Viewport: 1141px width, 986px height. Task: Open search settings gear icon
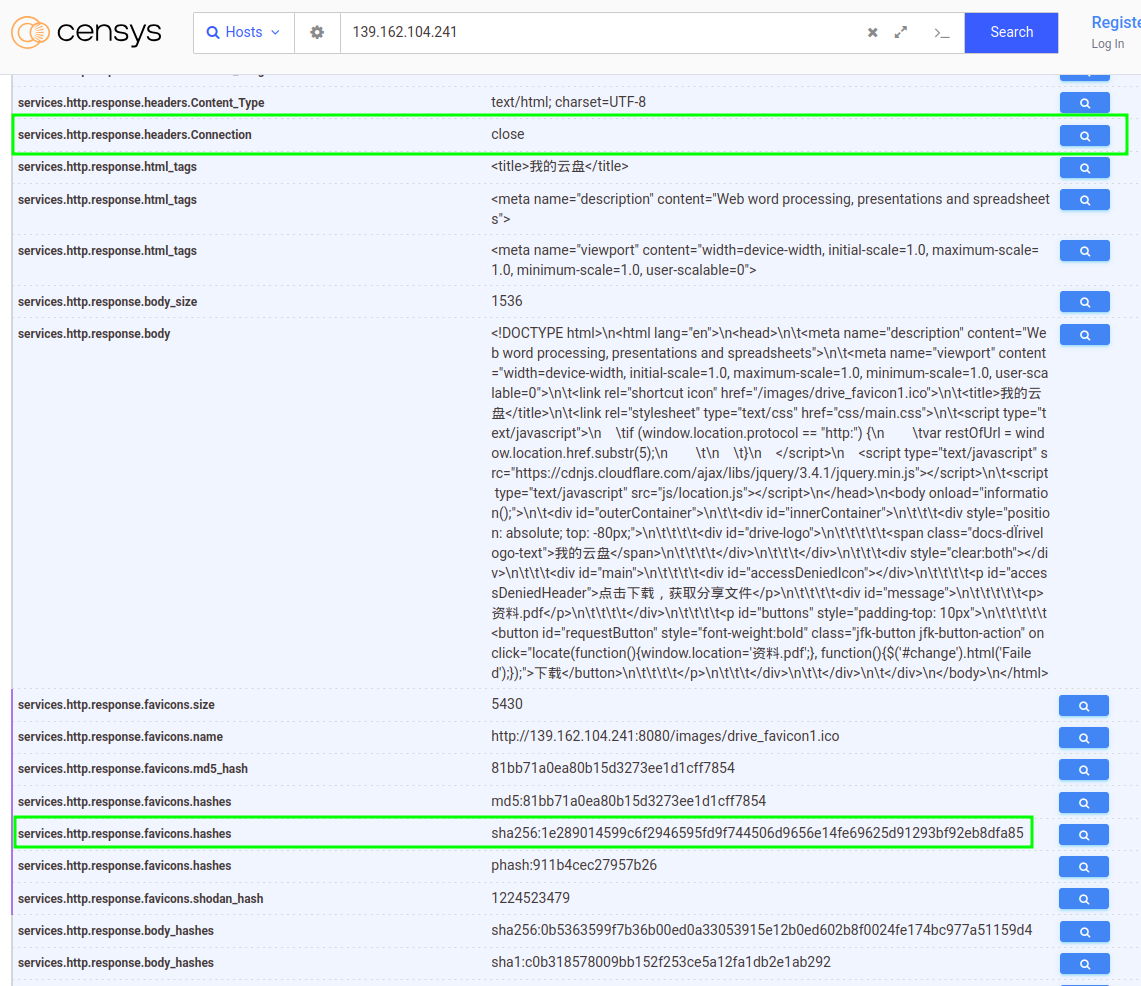click(317, 32)
